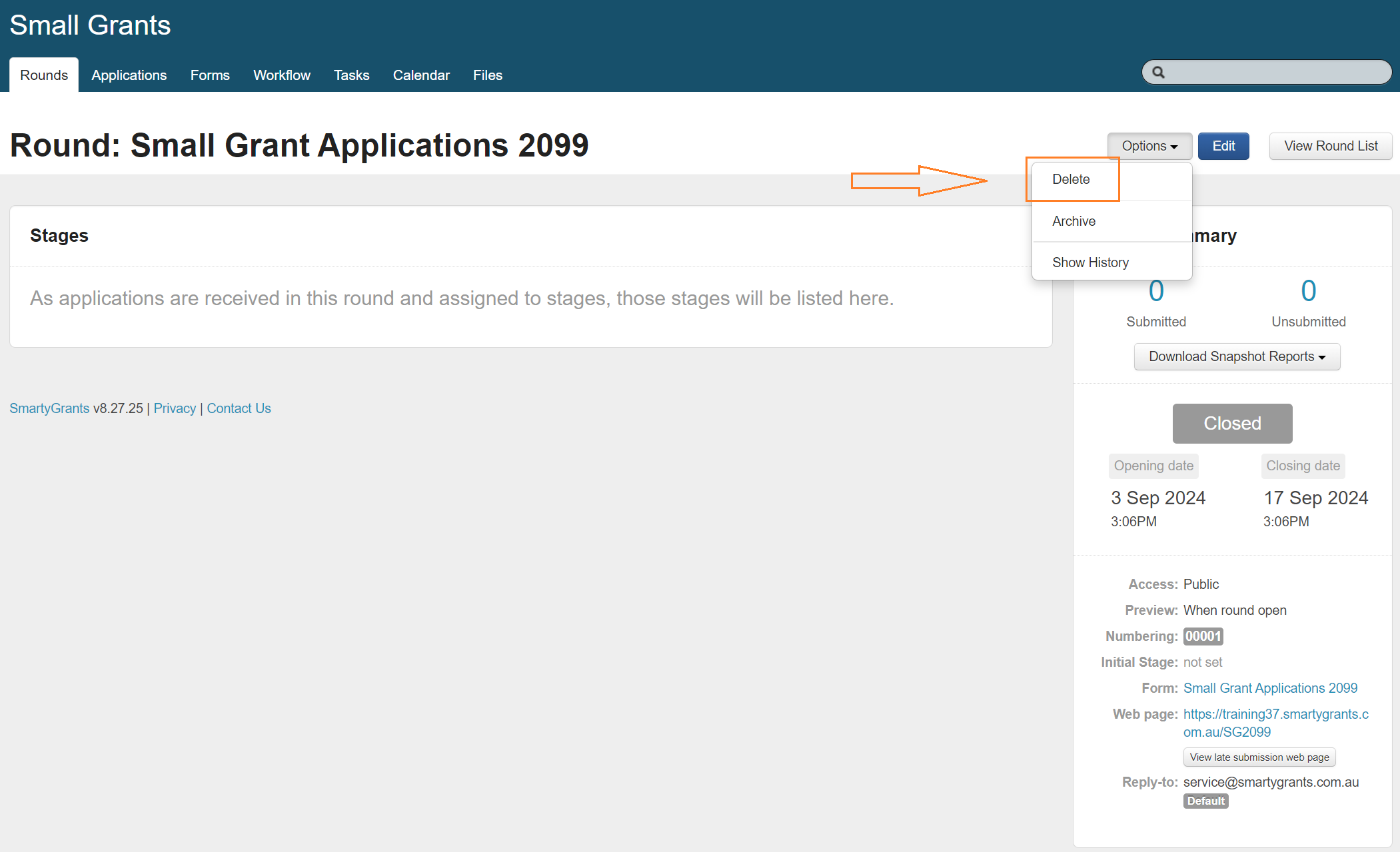Click the search magnifier icon

point(1158,73)
